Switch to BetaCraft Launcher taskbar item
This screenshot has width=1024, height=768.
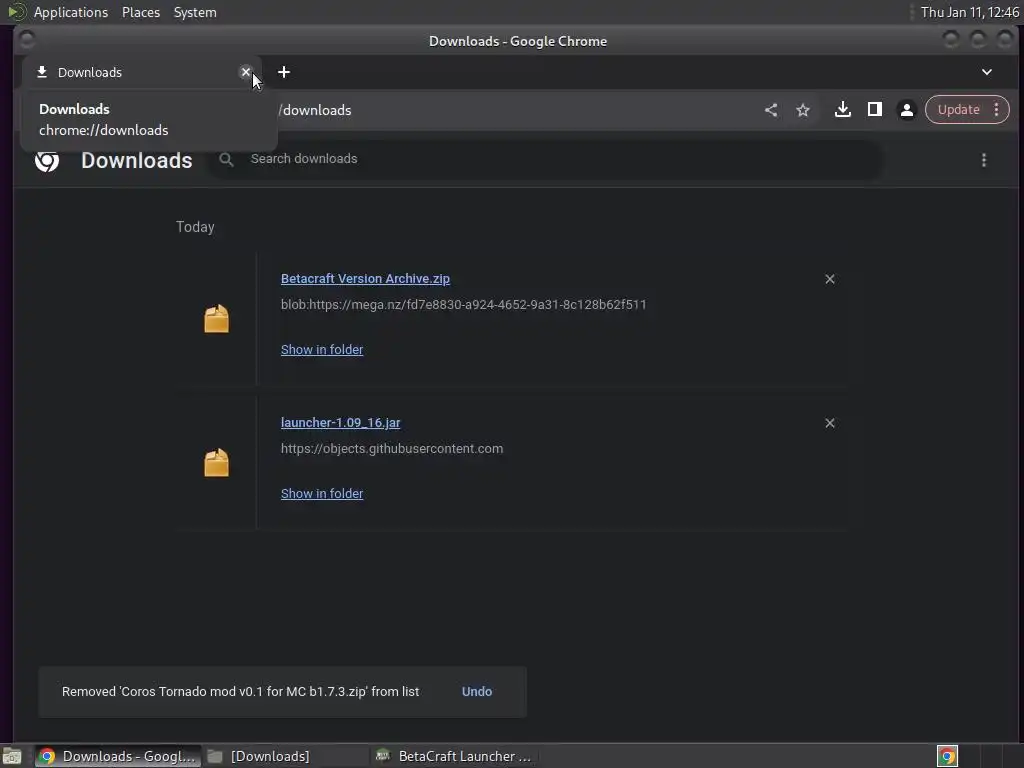(x=454, y=756)
